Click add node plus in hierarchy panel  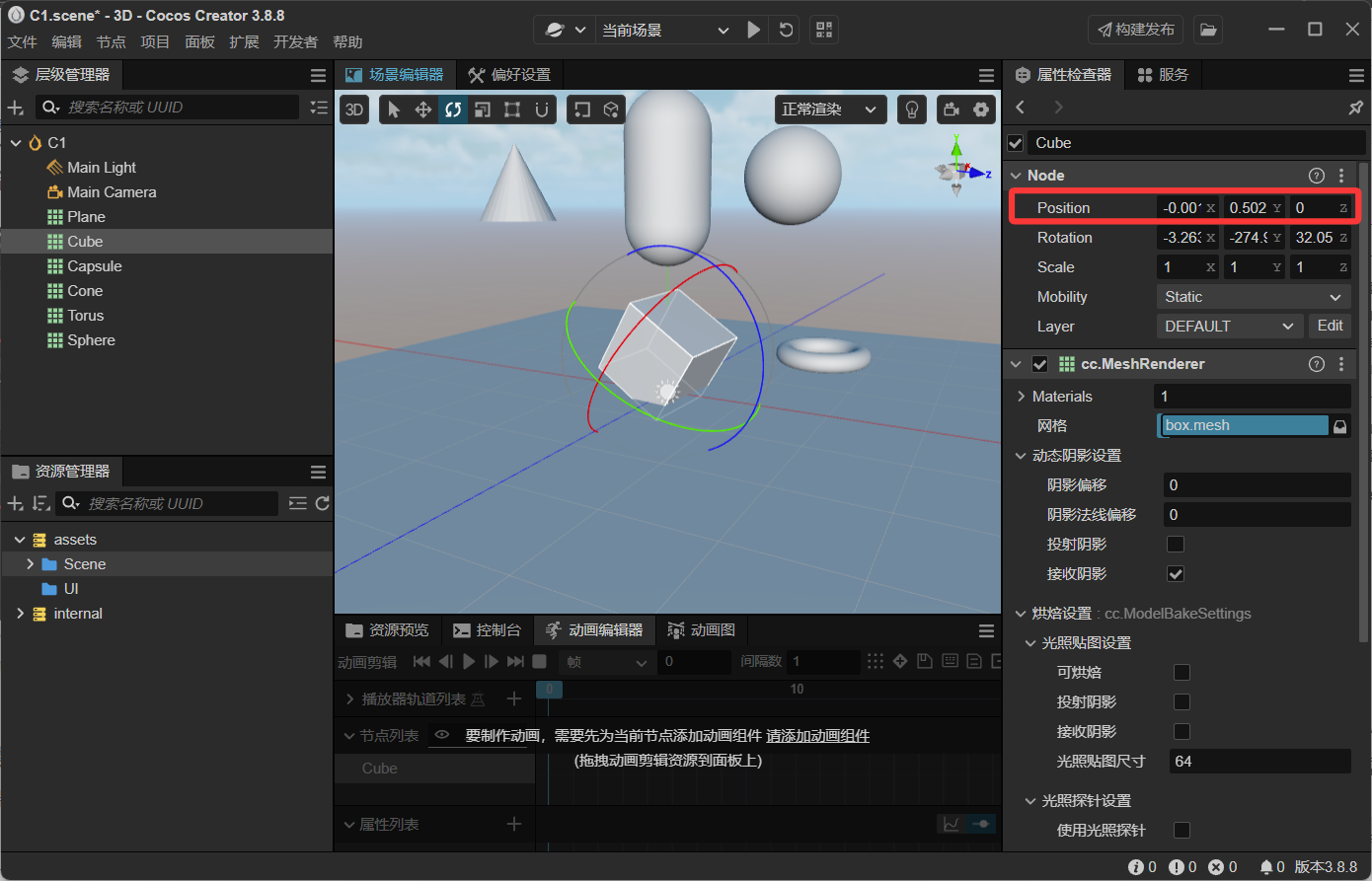click(16, 108)
